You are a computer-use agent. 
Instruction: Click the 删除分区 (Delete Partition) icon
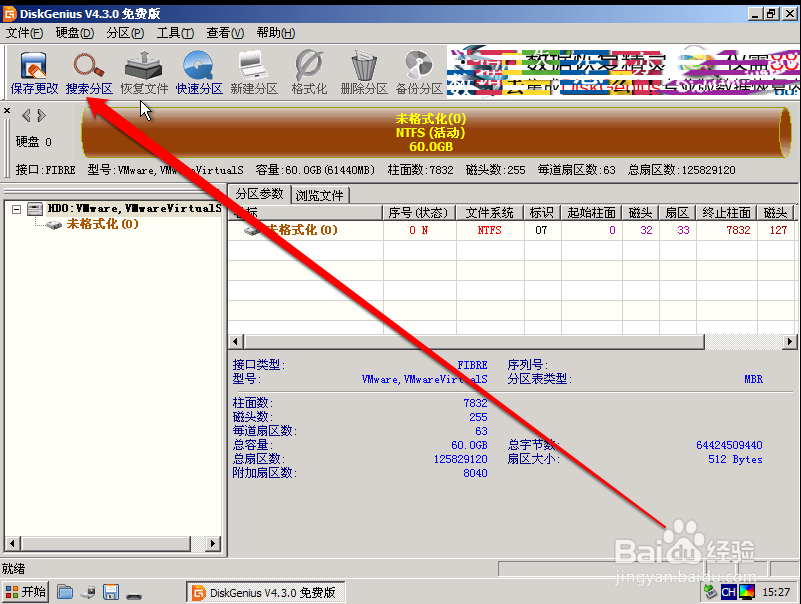point(362,70)
